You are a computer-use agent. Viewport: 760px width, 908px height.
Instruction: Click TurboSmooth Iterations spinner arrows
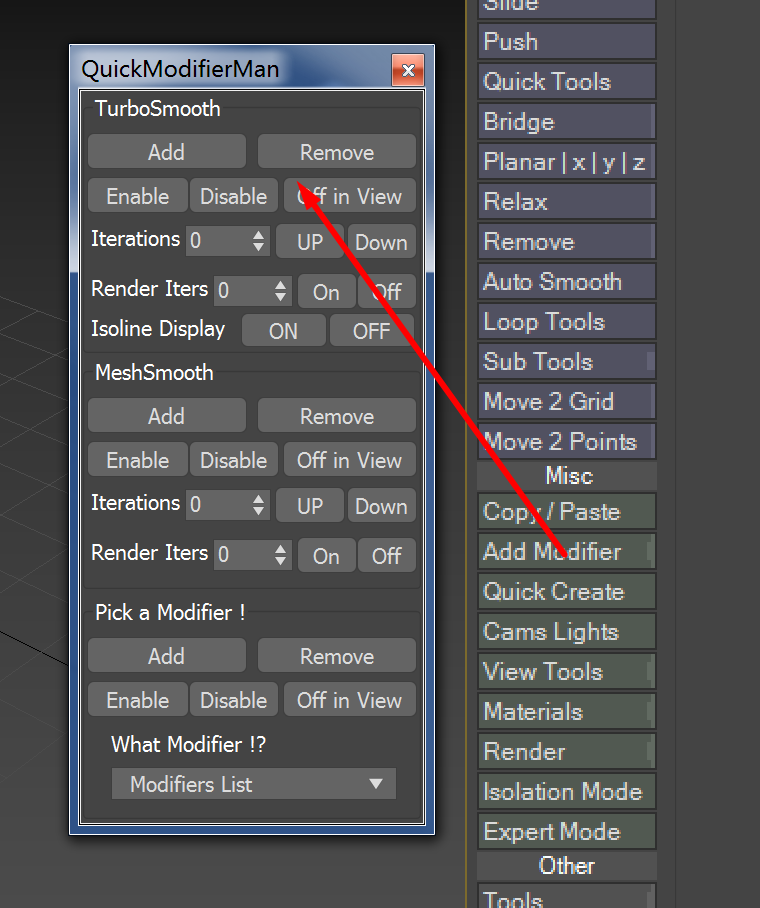pyautogui.click(x=258, y=241)
